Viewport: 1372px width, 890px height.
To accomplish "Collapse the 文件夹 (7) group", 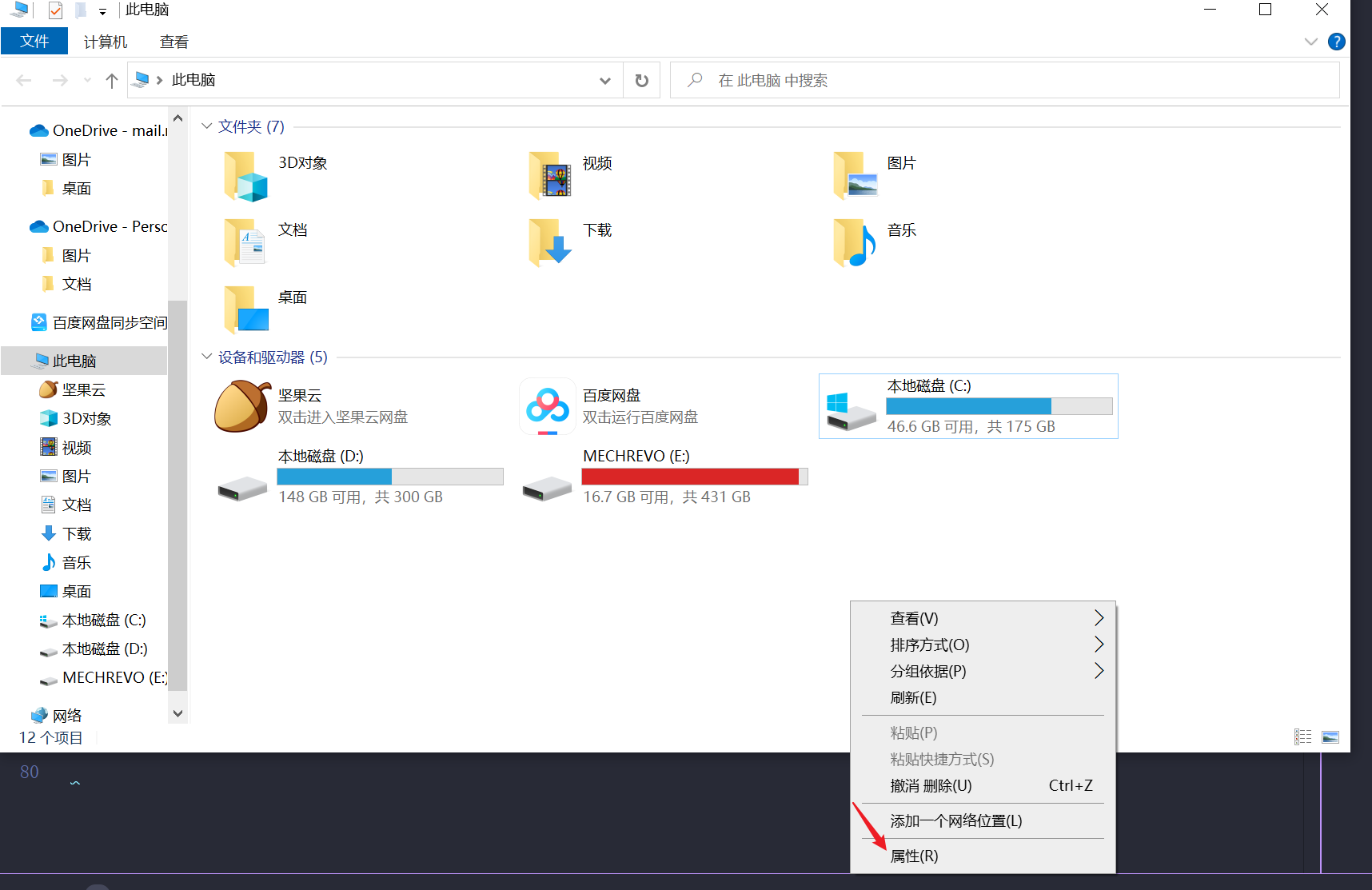I will (207, 126).
